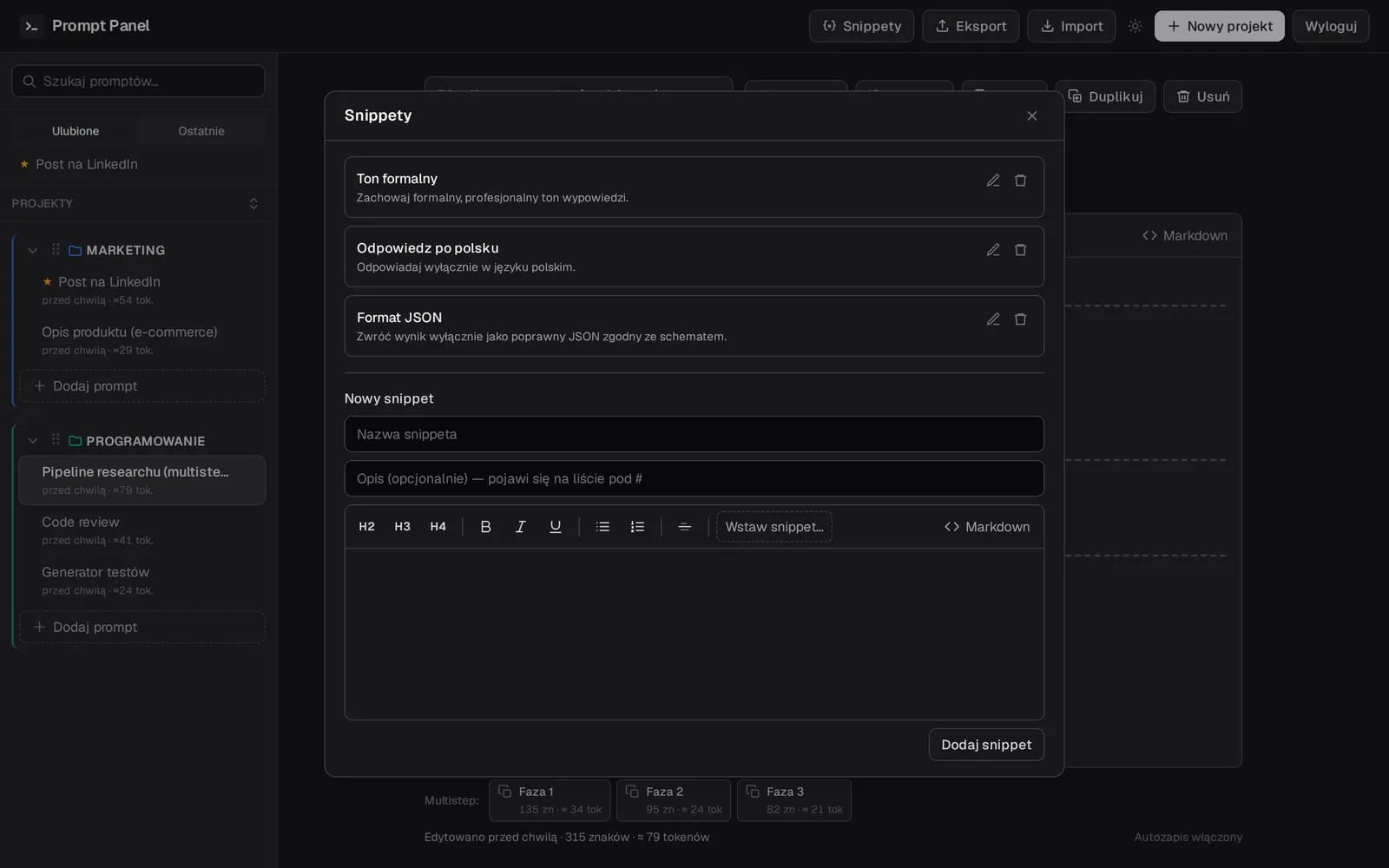Click the MARKETING folder icon
Screen dimensions: 1389x868
click(x=75, y=251)
